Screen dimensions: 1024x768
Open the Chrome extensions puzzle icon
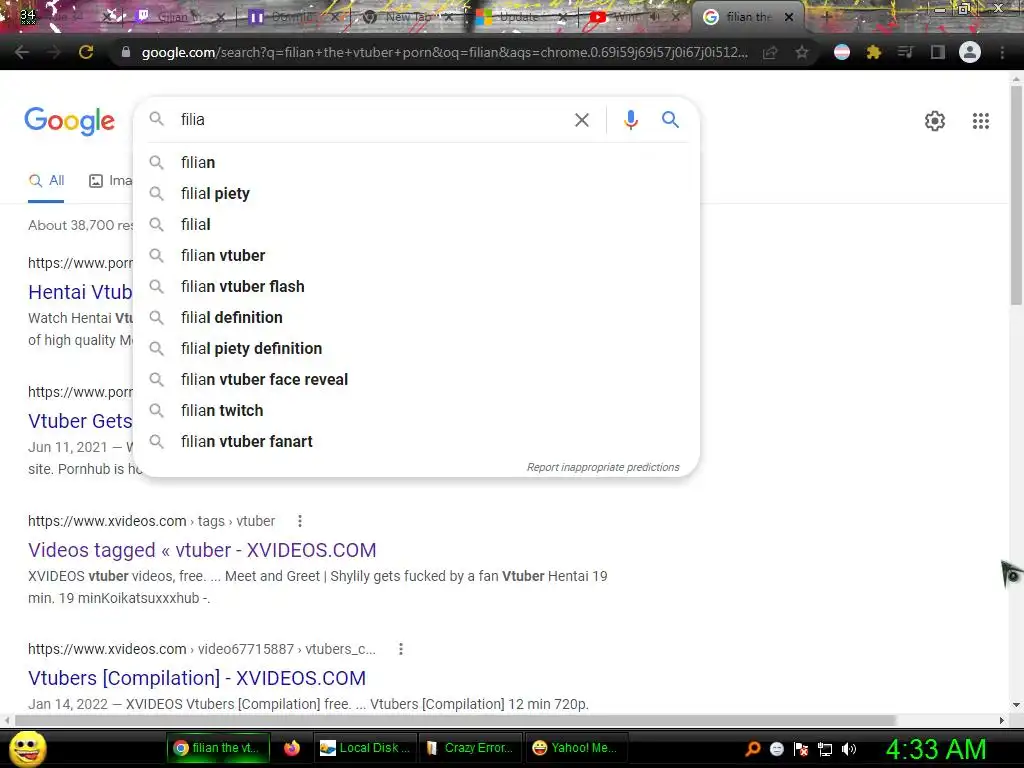tap(874, 52)
